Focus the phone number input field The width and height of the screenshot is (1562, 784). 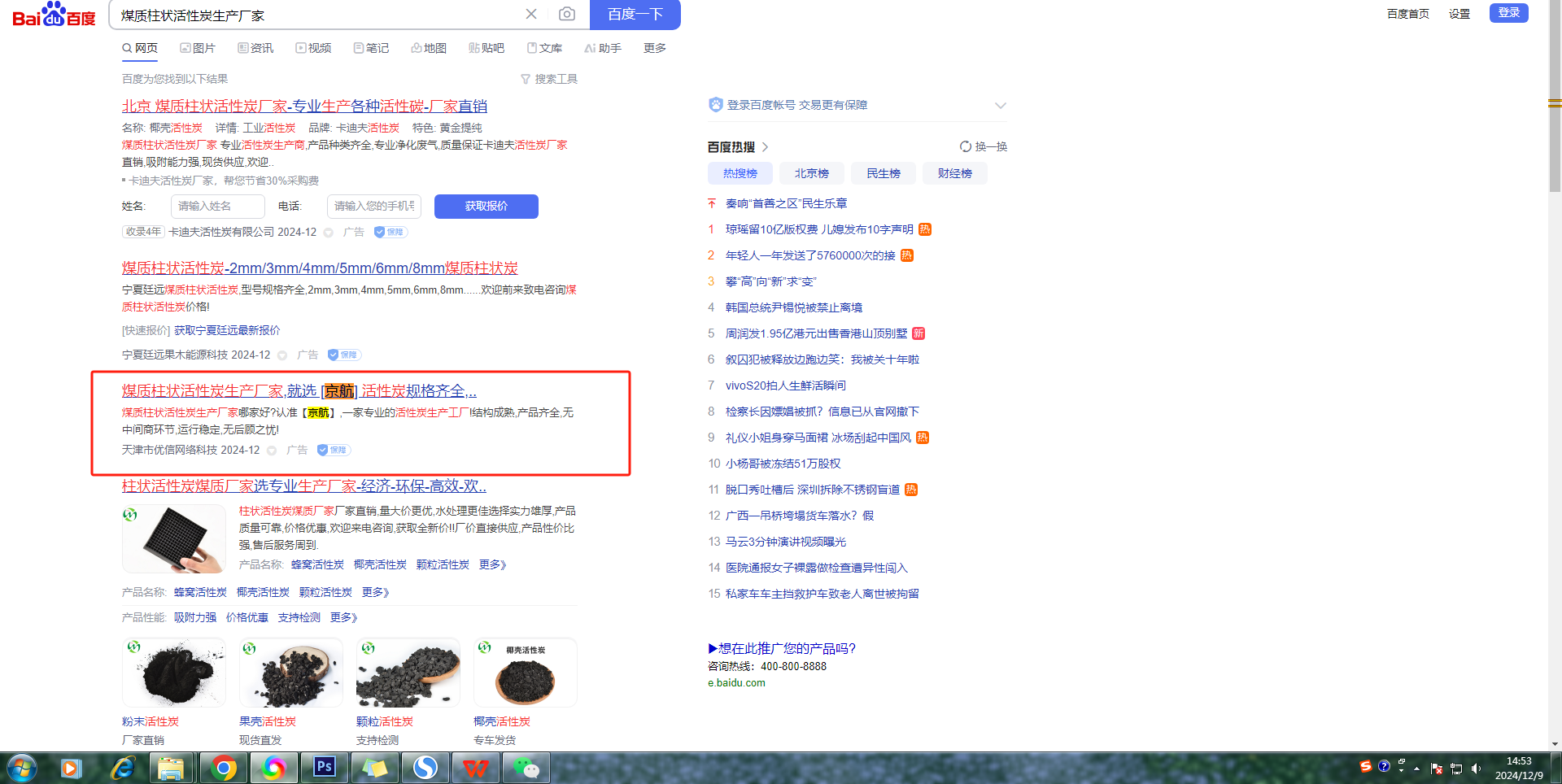pos(374,207)
